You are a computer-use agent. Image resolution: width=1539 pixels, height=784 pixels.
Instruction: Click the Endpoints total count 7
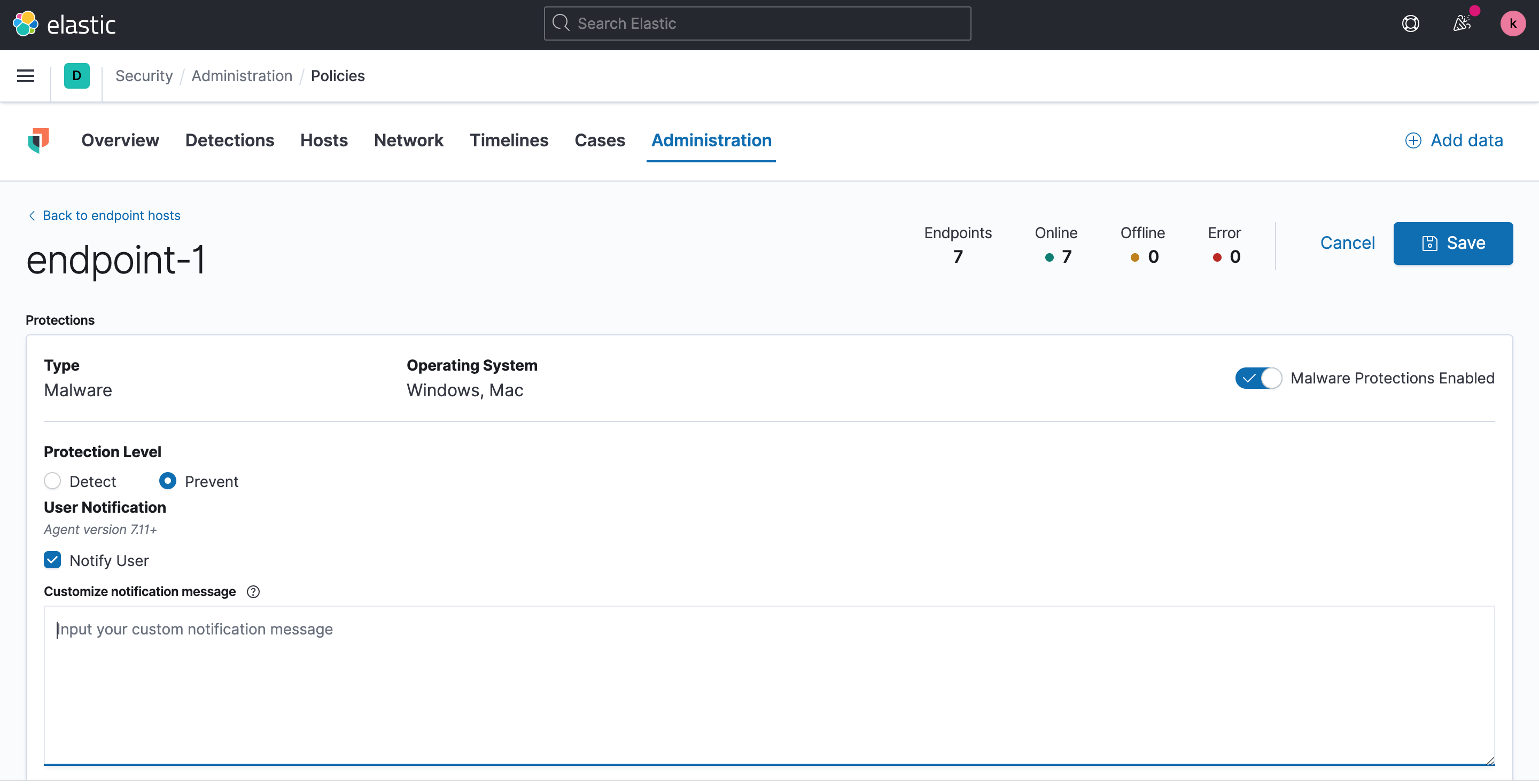click(x=958, y=257)
